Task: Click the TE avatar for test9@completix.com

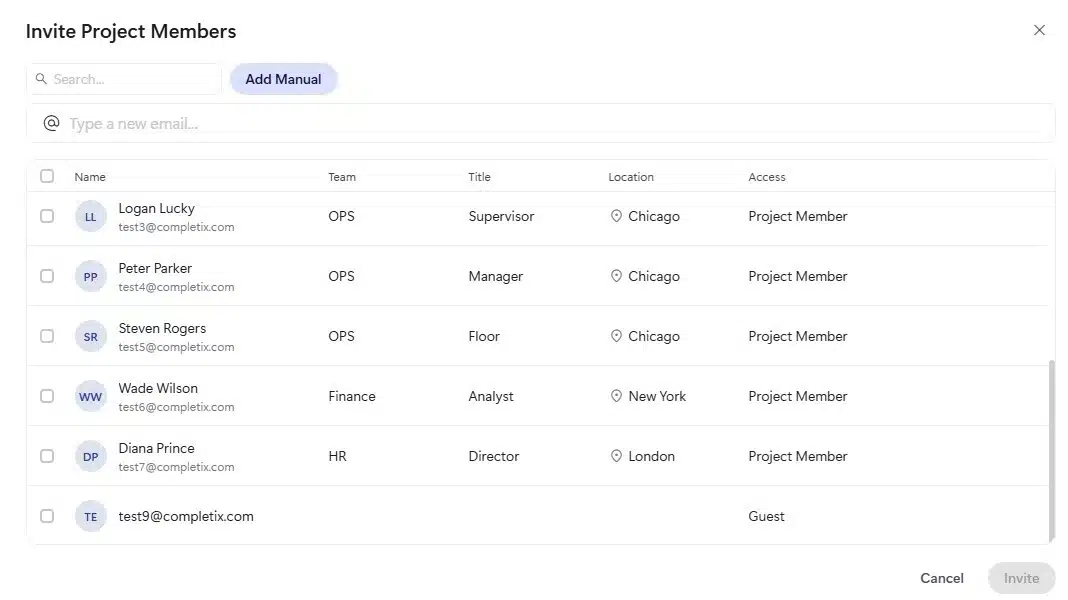Action: 90,515
